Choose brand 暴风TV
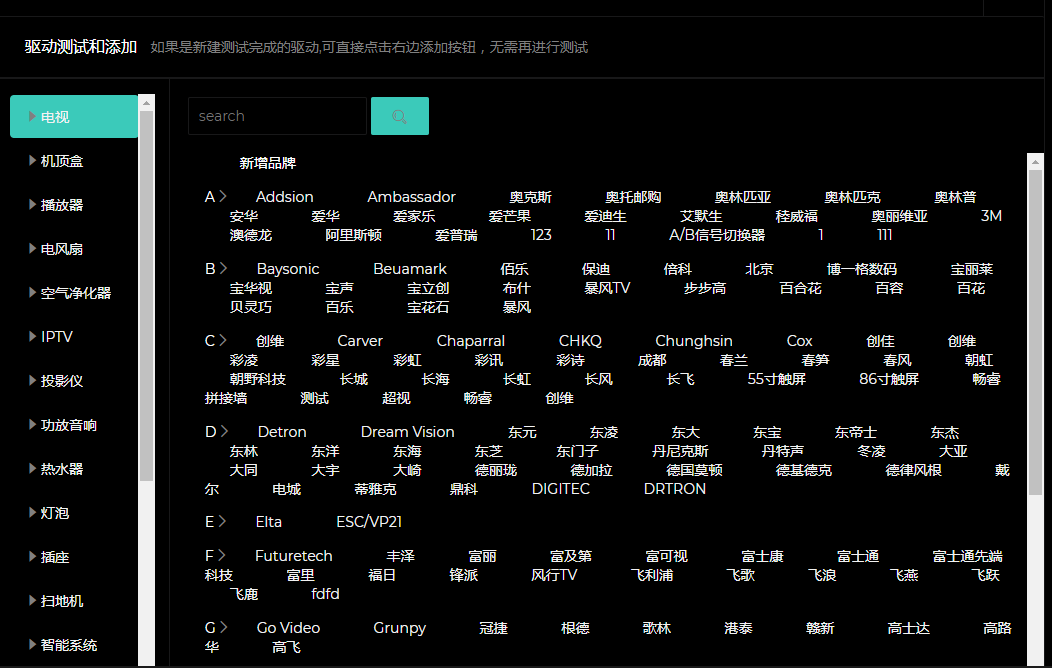 pos(607,288)
